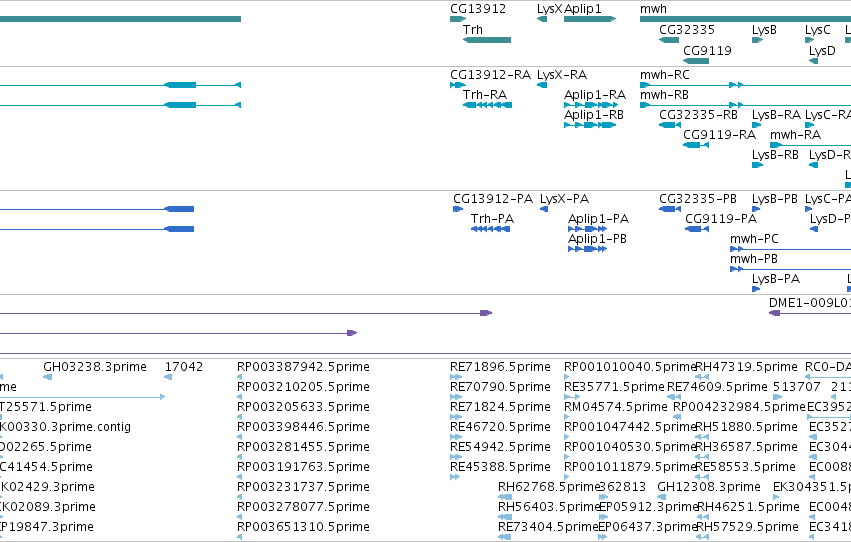
Task: Click the RH57529.5prime EST label
Action: (747, 527)
